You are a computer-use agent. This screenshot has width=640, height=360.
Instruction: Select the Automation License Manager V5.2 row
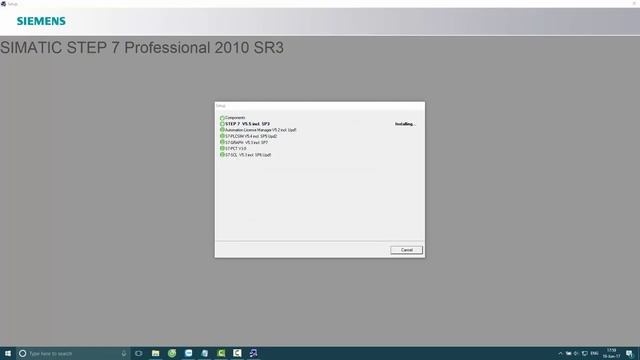[x=260, y=130]
